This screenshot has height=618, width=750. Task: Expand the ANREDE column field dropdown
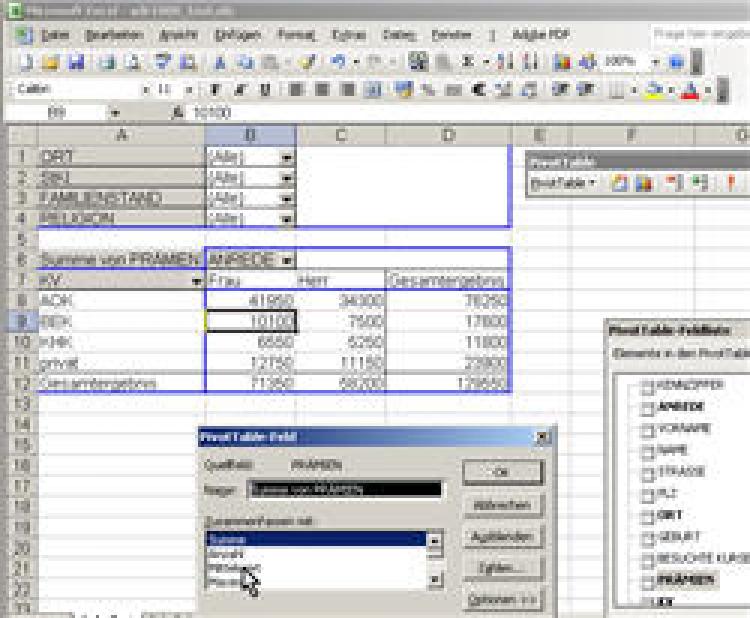pos(288,260)
